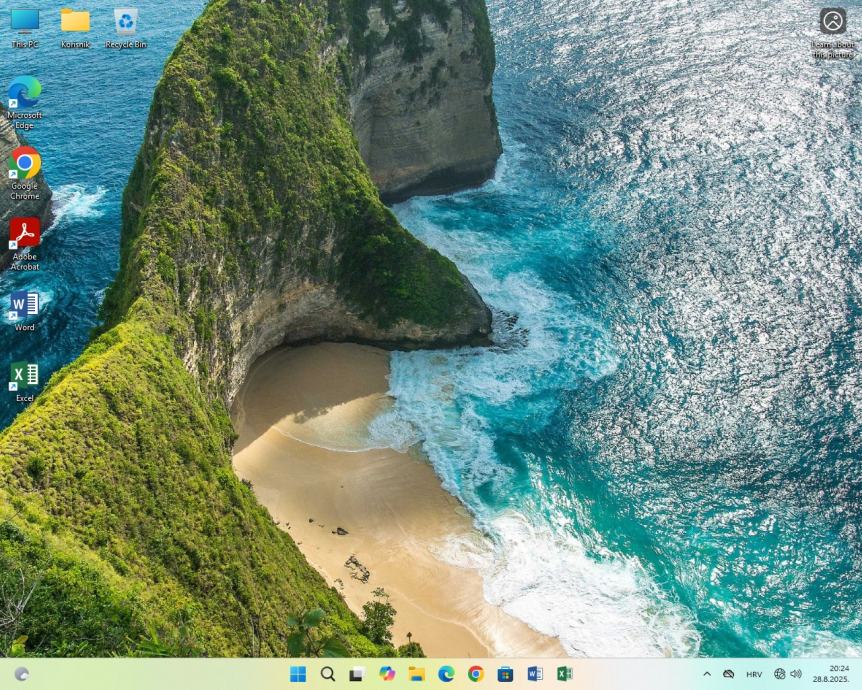Screen dimensions: 862x690
Task: Open Word from the taskbar
Action: [x=535, y=674]
